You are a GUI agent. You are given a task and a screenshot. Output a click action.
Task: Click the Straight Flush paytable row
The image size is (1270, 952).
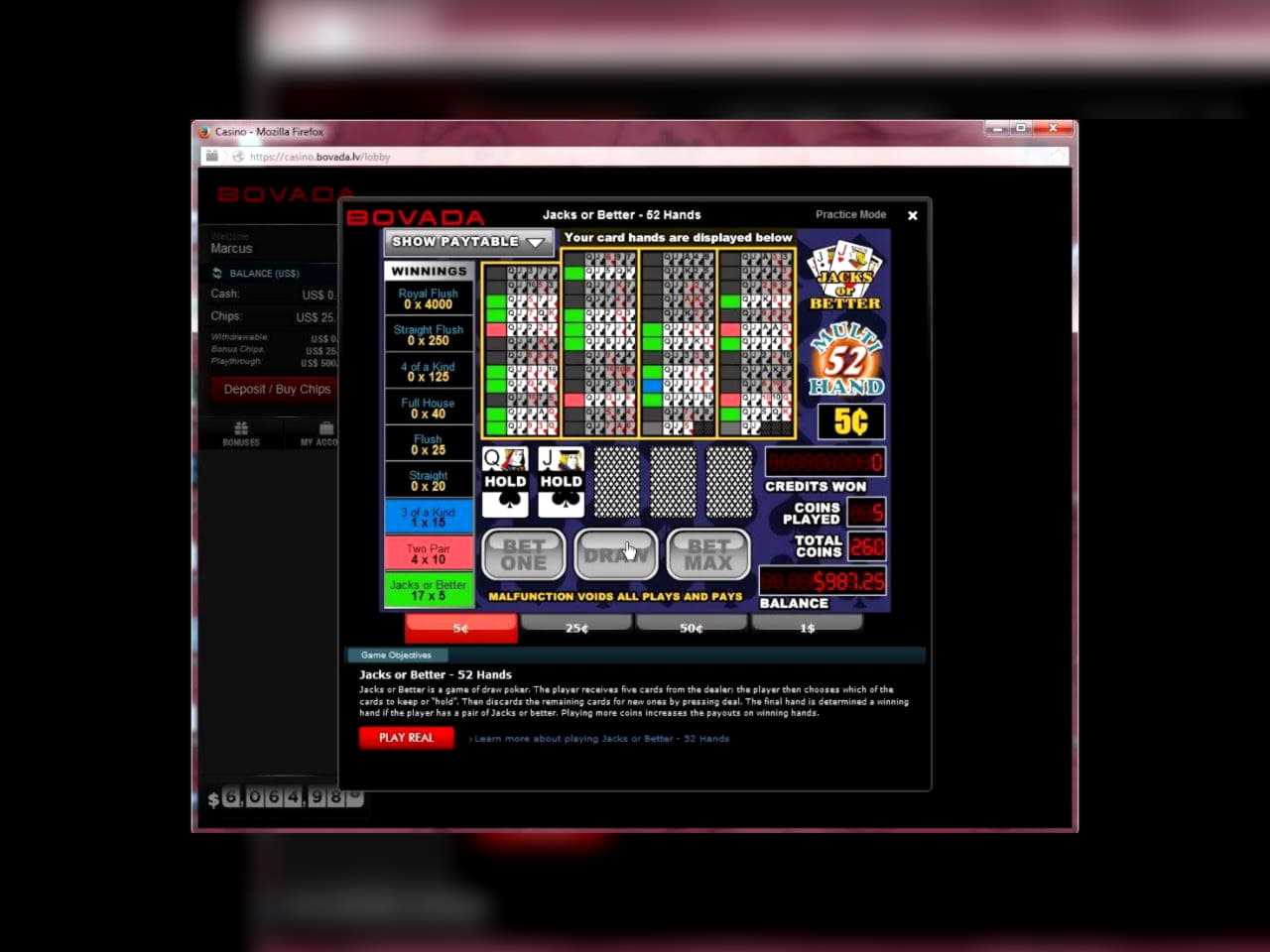tap(429, 335)
